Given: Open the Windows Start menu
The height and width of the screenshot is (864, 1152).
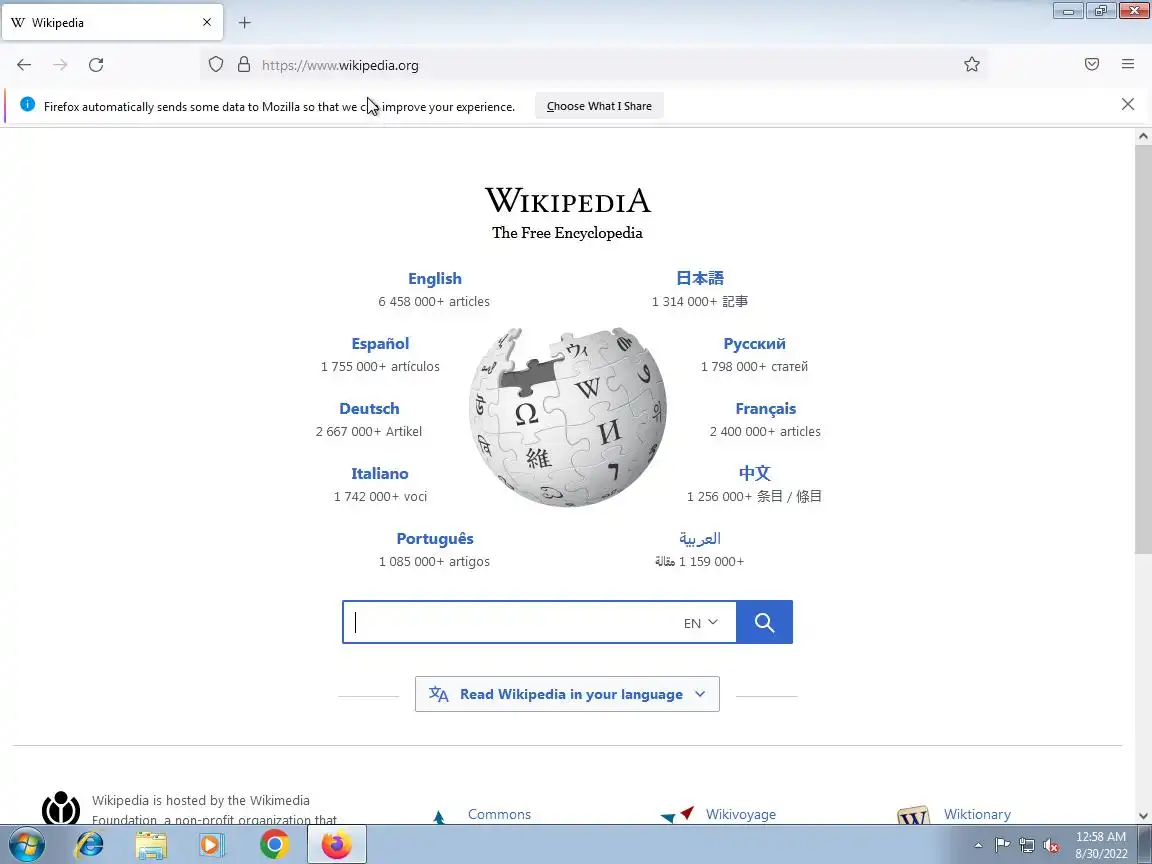Looking at the screenshot, I should tap(26, 845).
